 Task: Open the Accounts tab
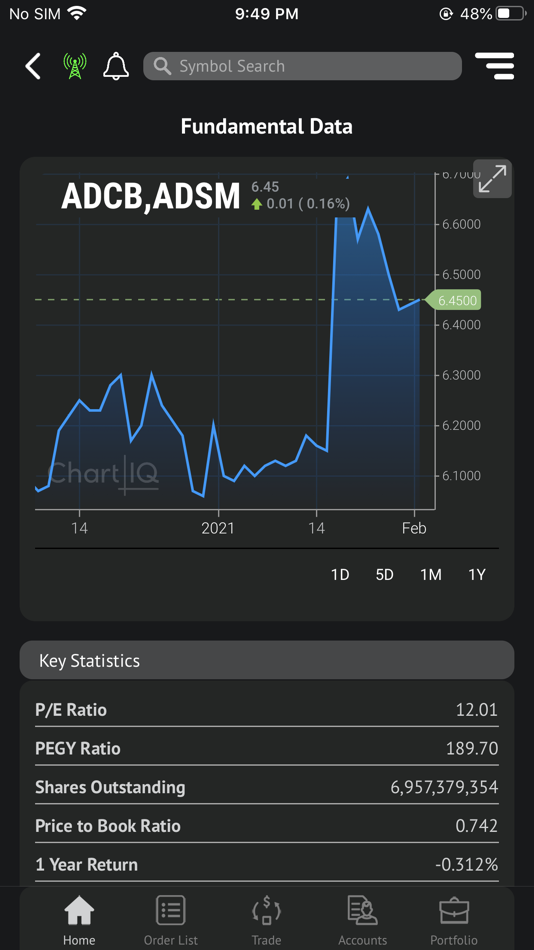pos(362,920)
